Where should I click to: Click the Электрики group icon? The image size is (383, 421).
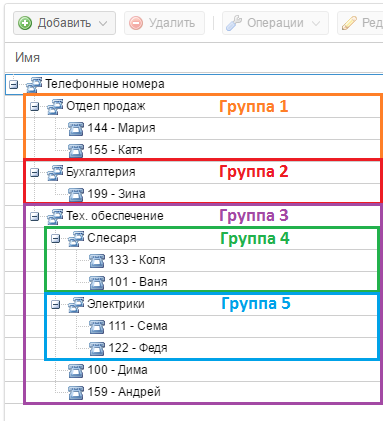[76, 305]
